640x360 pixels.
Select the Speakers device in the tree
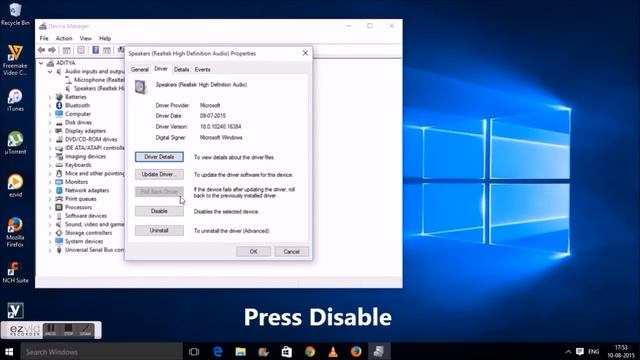click(x=99, y=89)
